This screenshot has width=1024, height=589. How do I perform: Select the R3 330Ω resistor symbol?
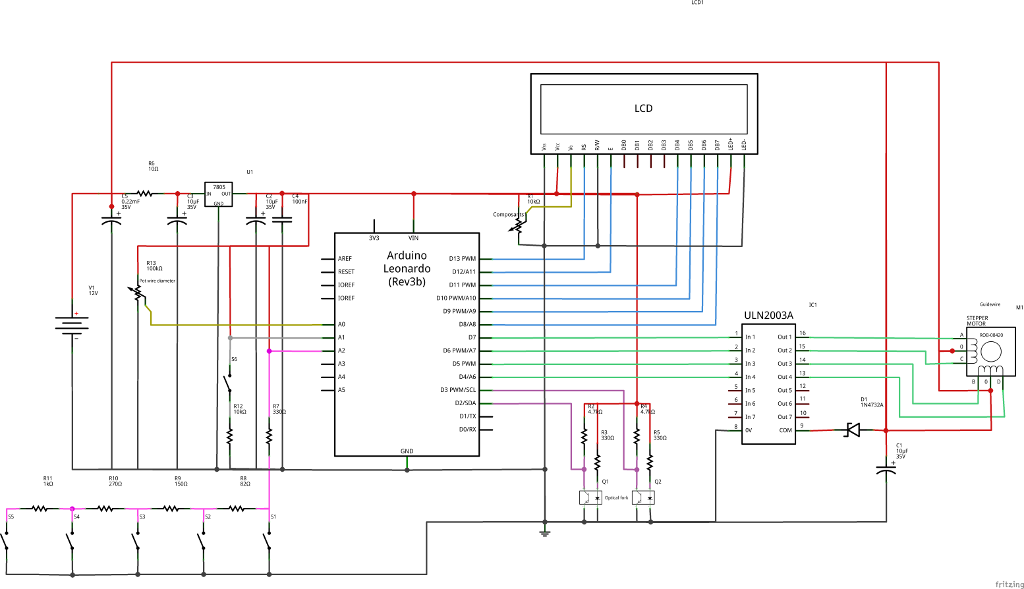[x=598, y=462]
